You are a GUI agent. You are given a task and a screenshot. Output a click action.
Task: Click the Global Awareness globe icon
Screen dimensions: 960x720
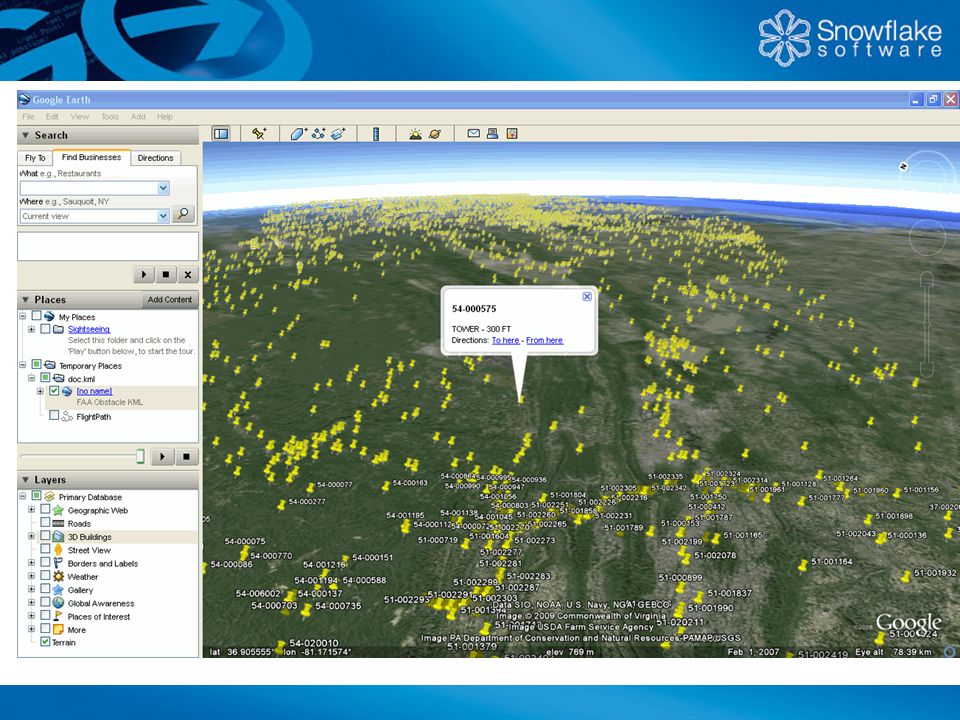click(x=58, y=603)
